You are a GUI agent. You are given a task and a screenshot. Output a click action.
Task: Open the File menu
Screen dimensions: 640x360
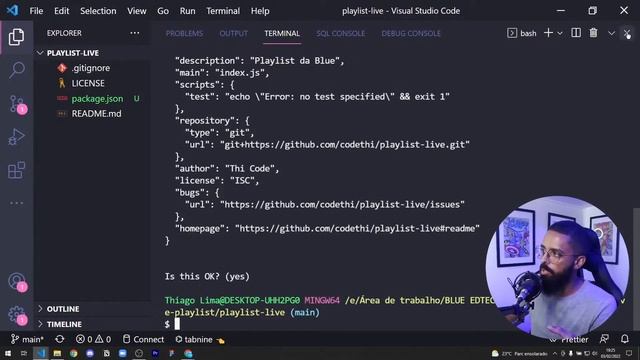click(36, 11)
